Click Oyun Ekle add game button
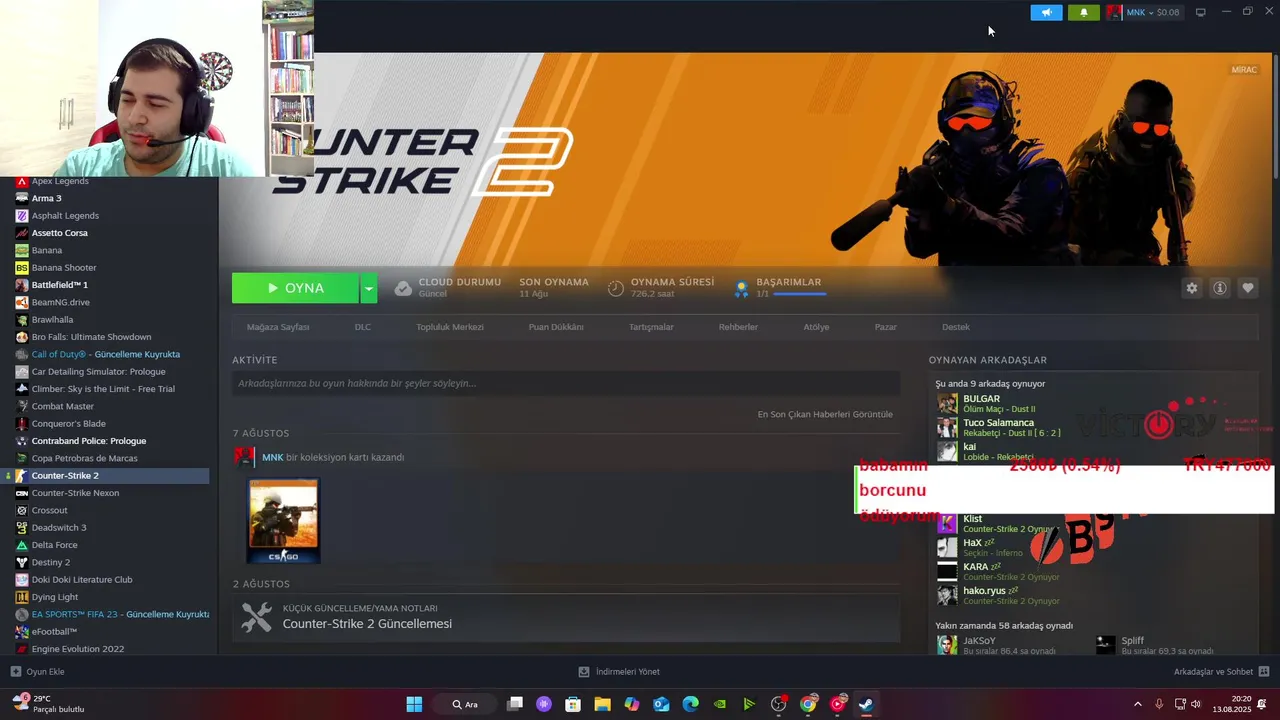The image size is (1280, 720). (x=37, y=672)
